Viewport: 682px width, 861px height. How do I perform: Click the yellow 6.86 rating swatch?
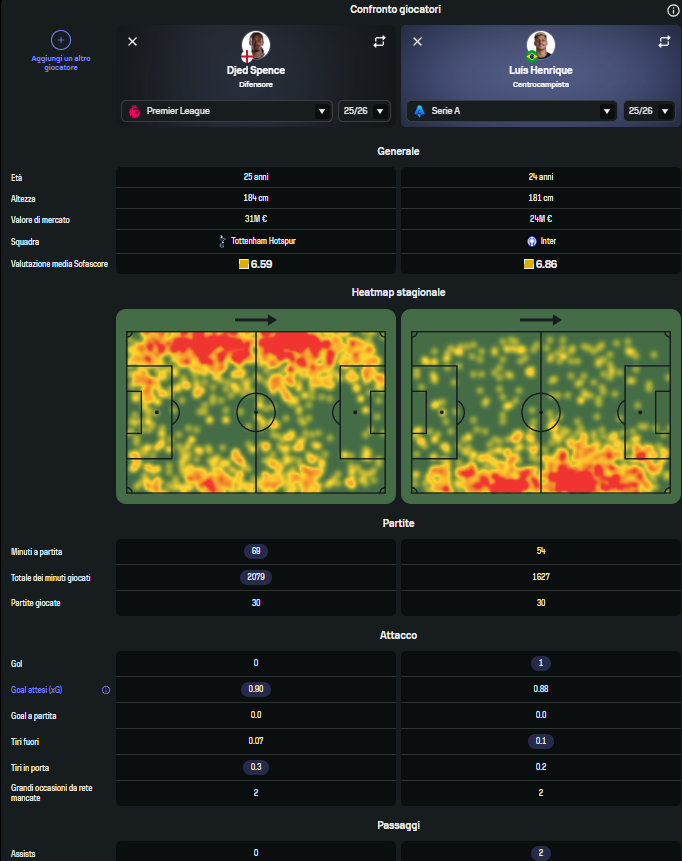(x=529, y=264)
